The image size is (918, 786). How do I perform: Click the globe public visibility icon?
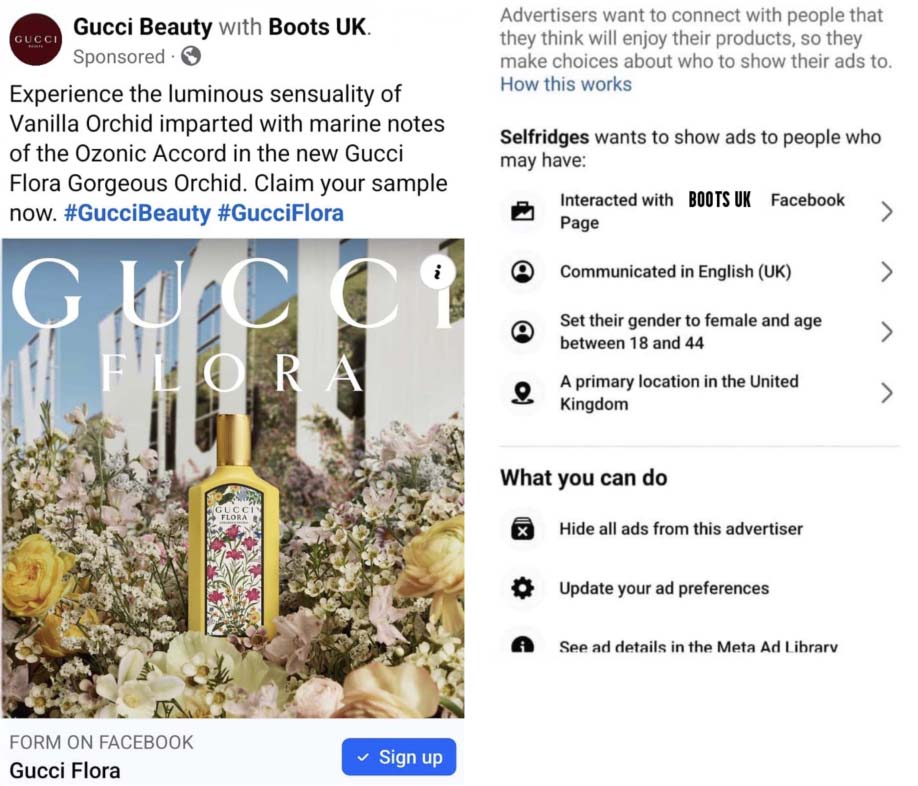click(x=190, y=56)
